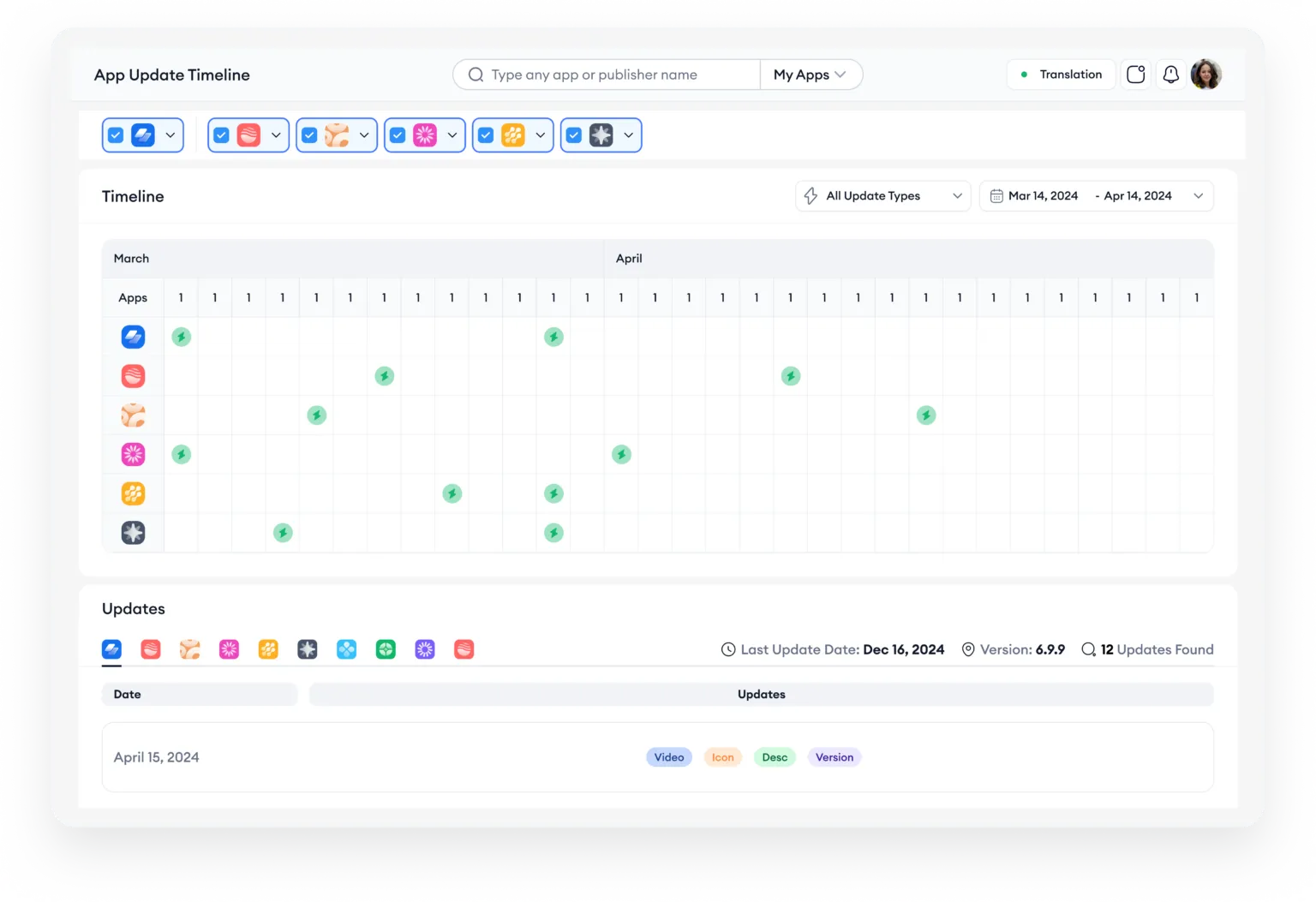
Task: Uncheck the red app filter checkbox
Action: click(x=221, y=135)
